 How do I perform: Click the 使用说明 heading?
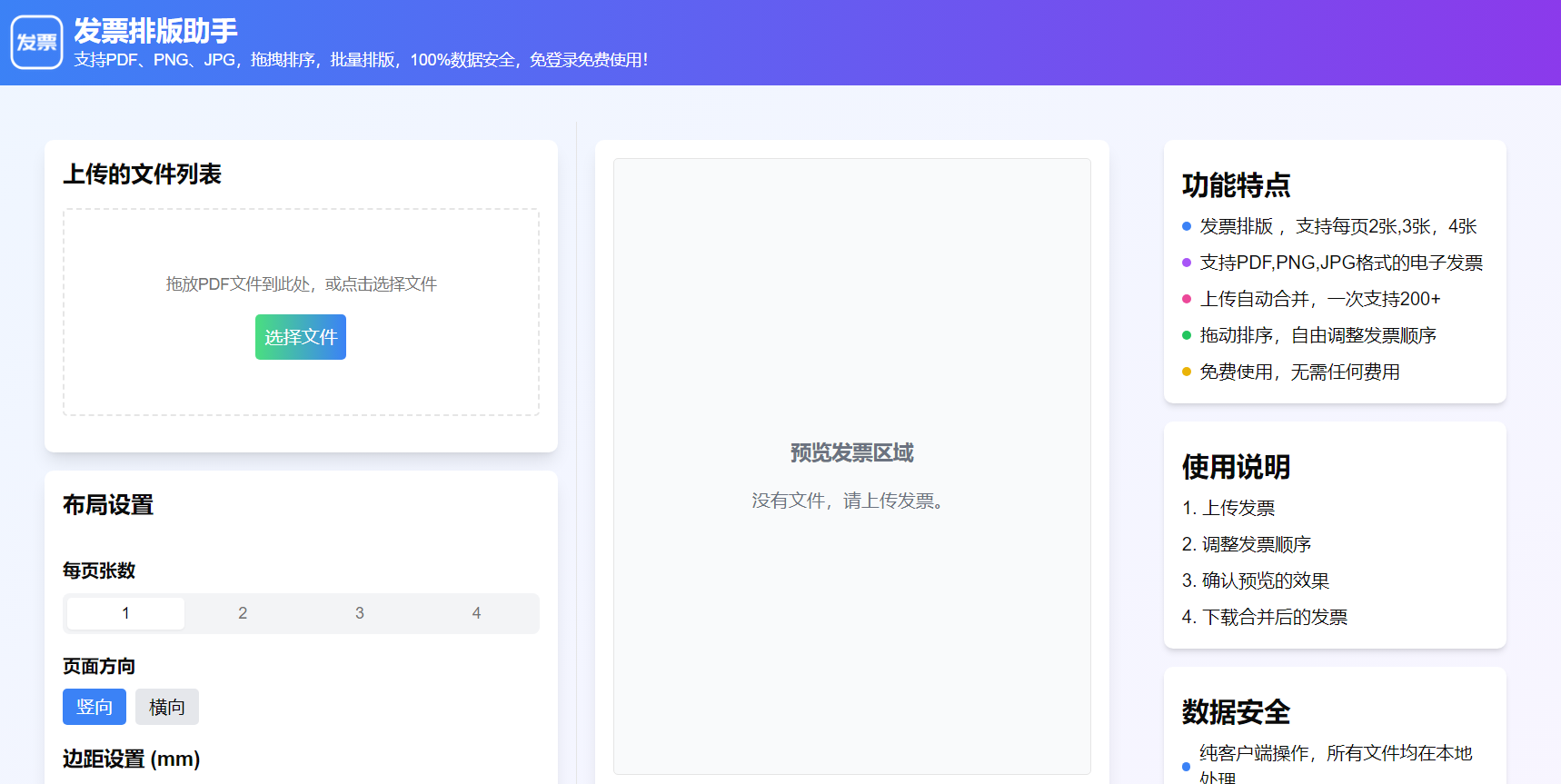point(1236,467)
